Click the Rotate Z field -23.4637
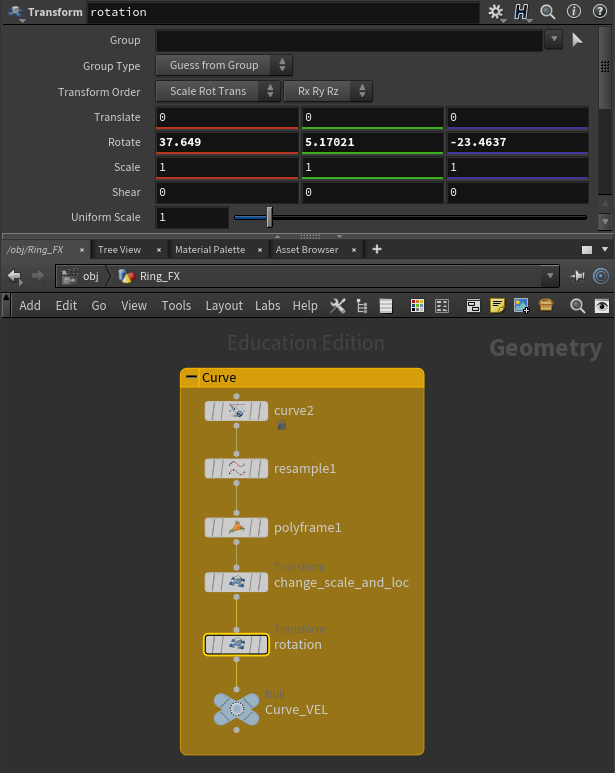Screen dimensions: 615x773 [x=518, y=142]
